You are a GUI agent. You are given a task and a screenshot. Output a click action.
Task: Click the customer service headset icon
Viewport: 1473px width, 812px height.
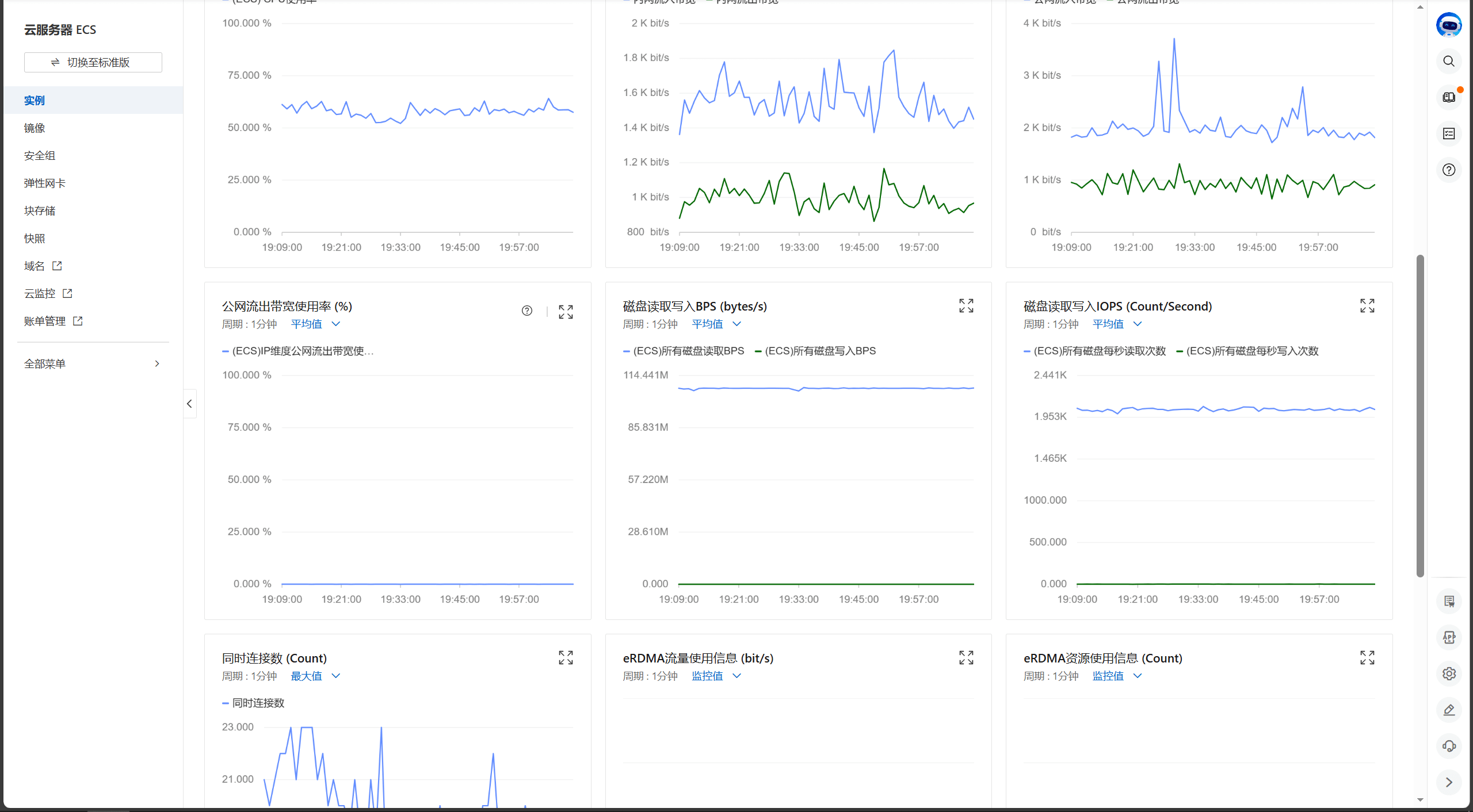click(1448, 746)
